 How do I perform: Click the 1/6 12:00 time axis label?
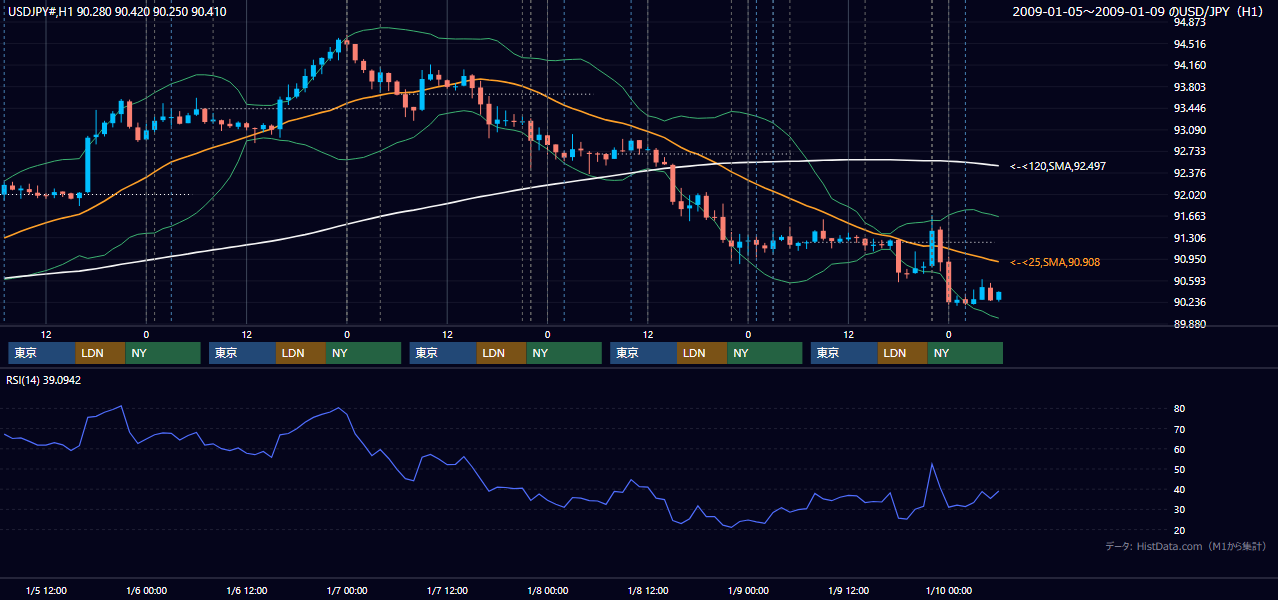pos(246,590)
